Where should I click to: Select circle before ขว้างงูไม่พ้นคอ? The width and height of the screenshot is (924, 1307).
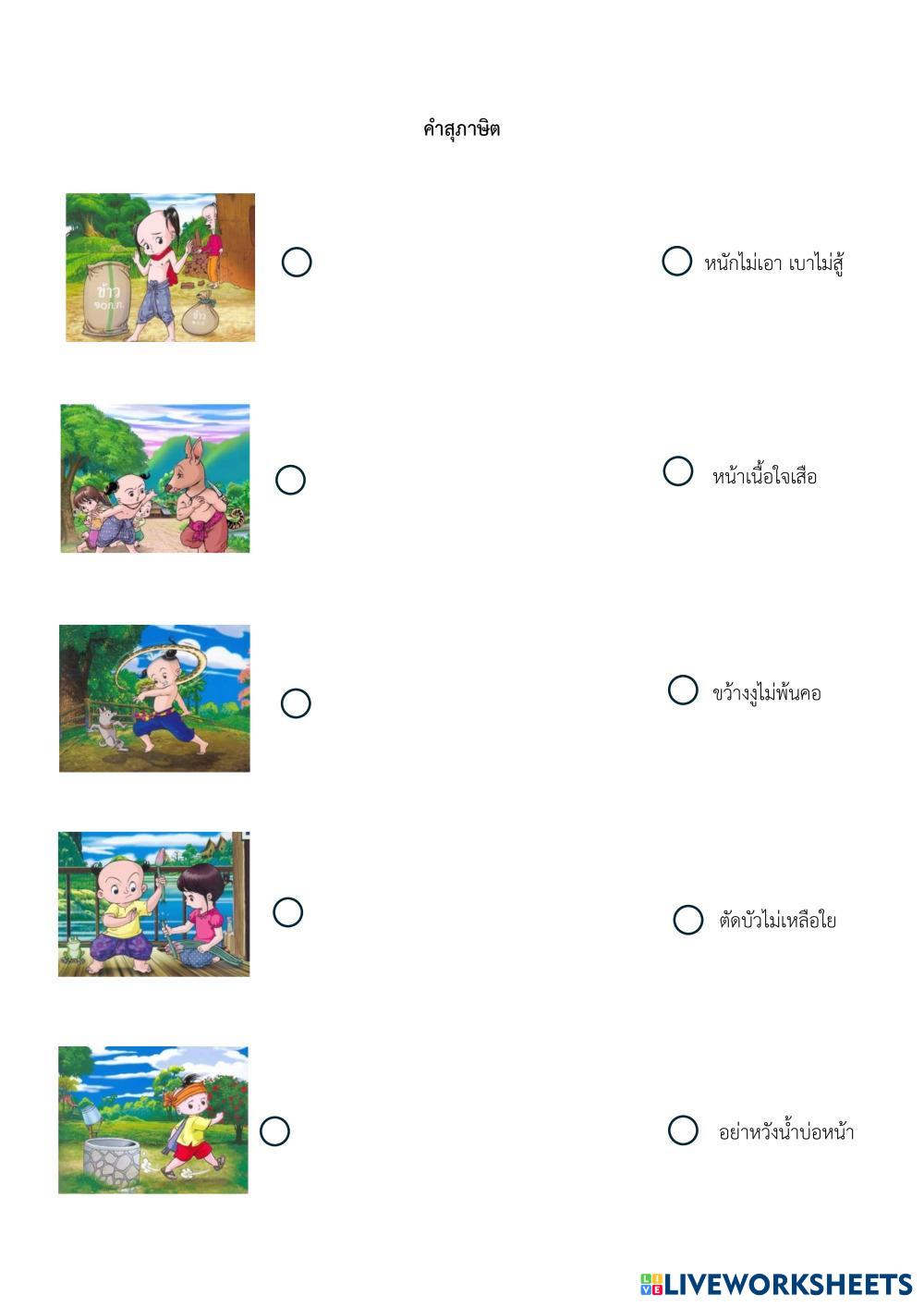tap(683, 690)
